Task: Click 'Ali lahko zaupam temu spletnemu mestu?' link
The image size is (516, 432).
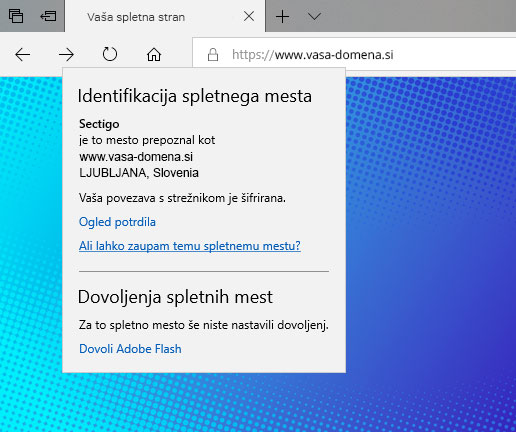Action: tap(190, 246)
